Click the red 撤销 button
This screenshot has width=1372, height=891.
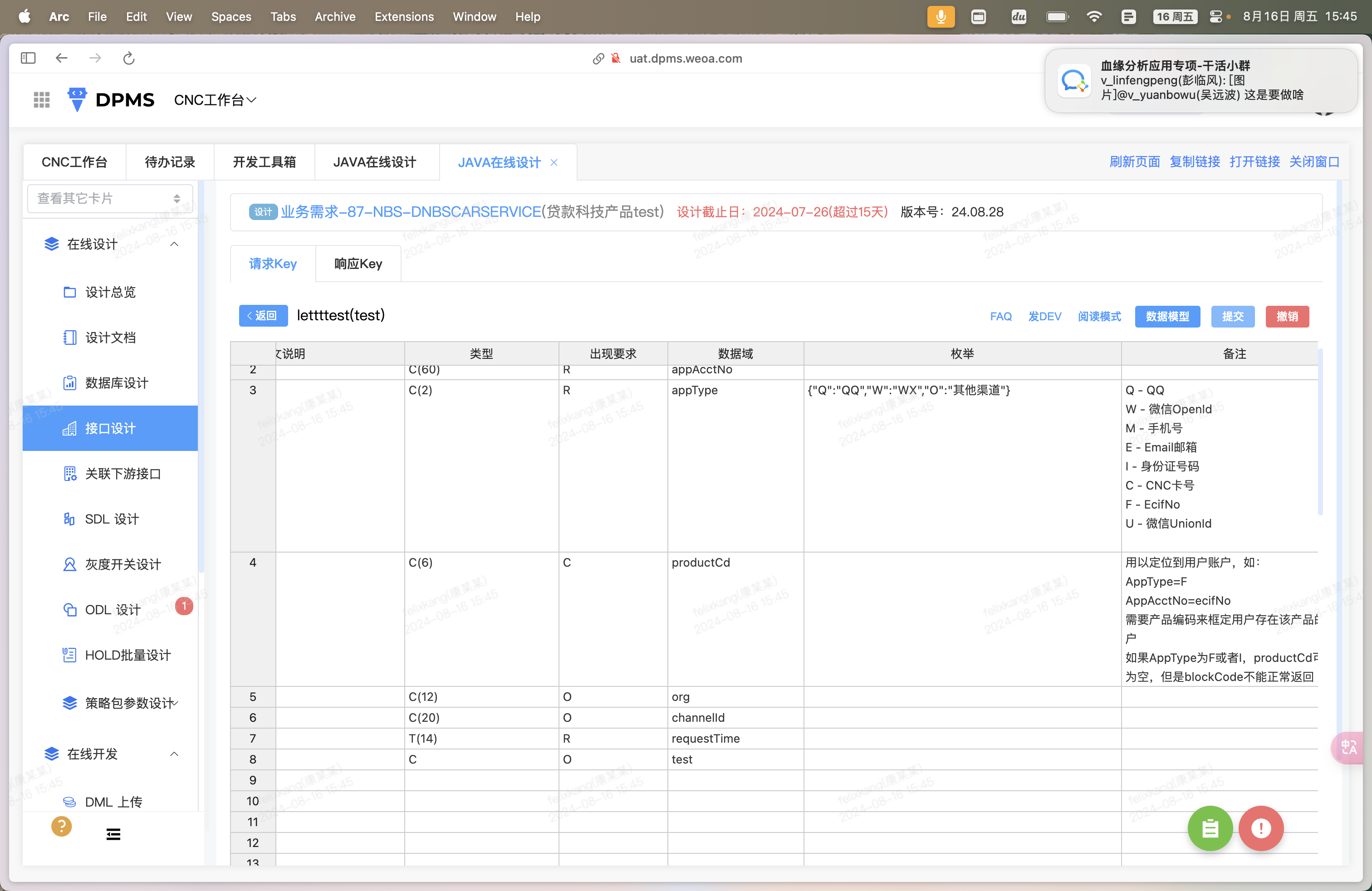point(1287,316)
